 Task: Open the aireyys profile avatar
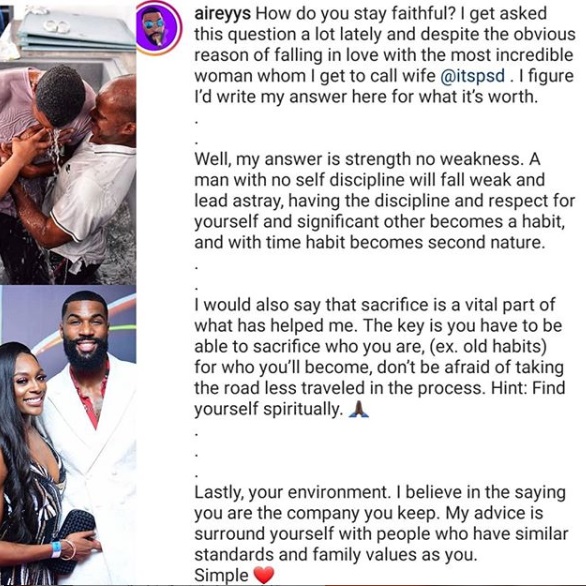pyautogui.click(x=158, y=28)
